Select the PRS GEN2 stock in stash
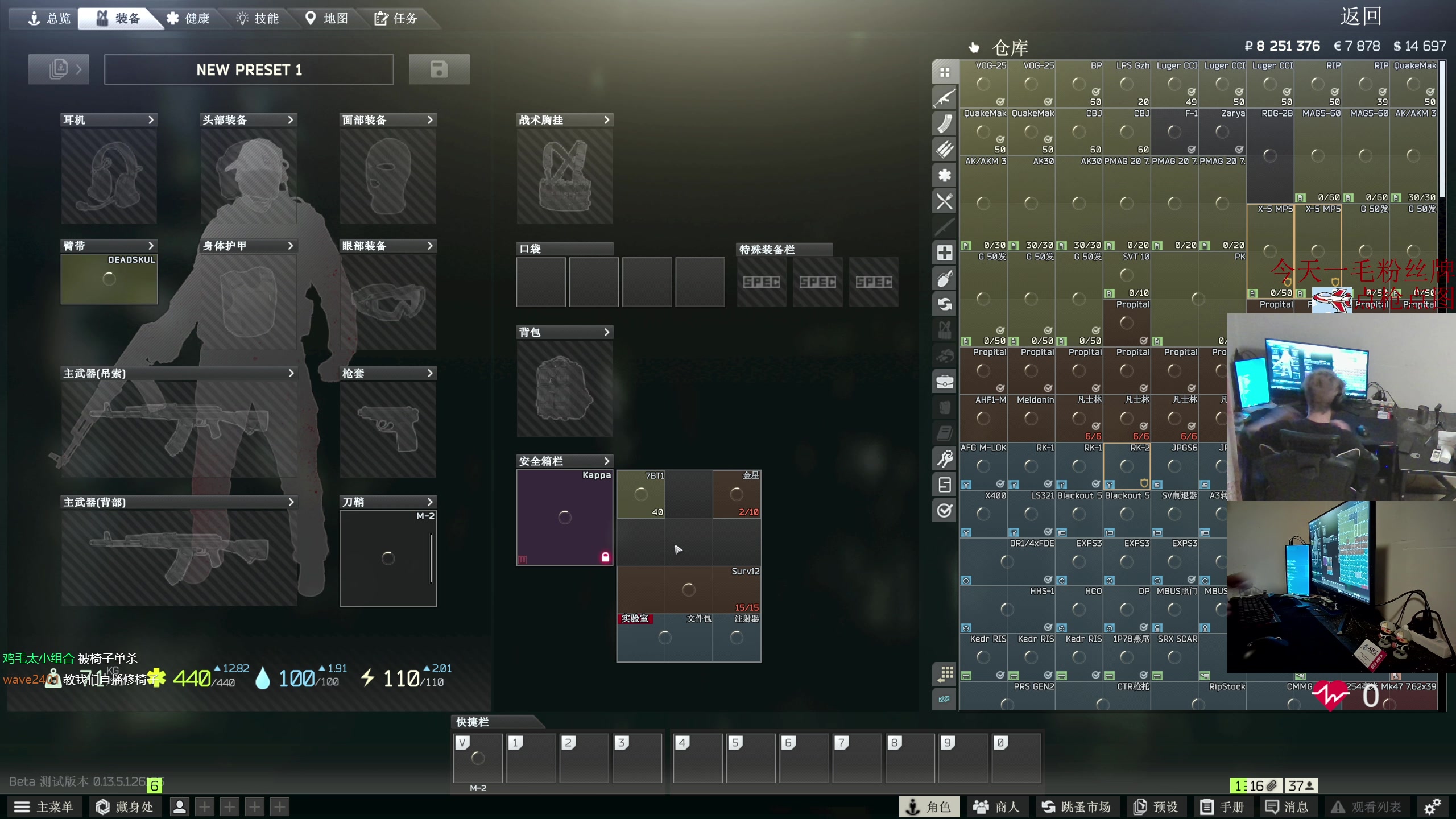The image size is (1456, 819). [x=1007, y=696]
